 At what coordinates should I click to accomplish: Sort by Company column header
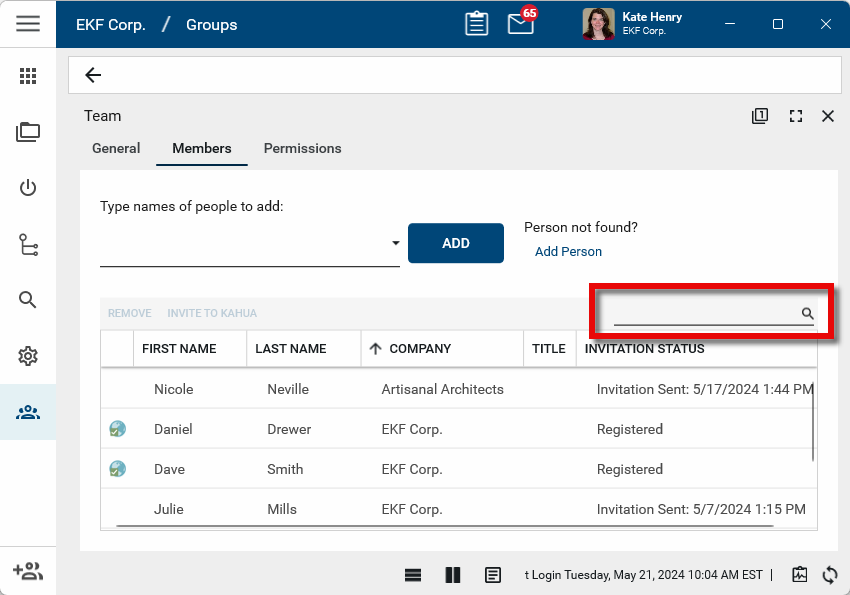point(420,349)
